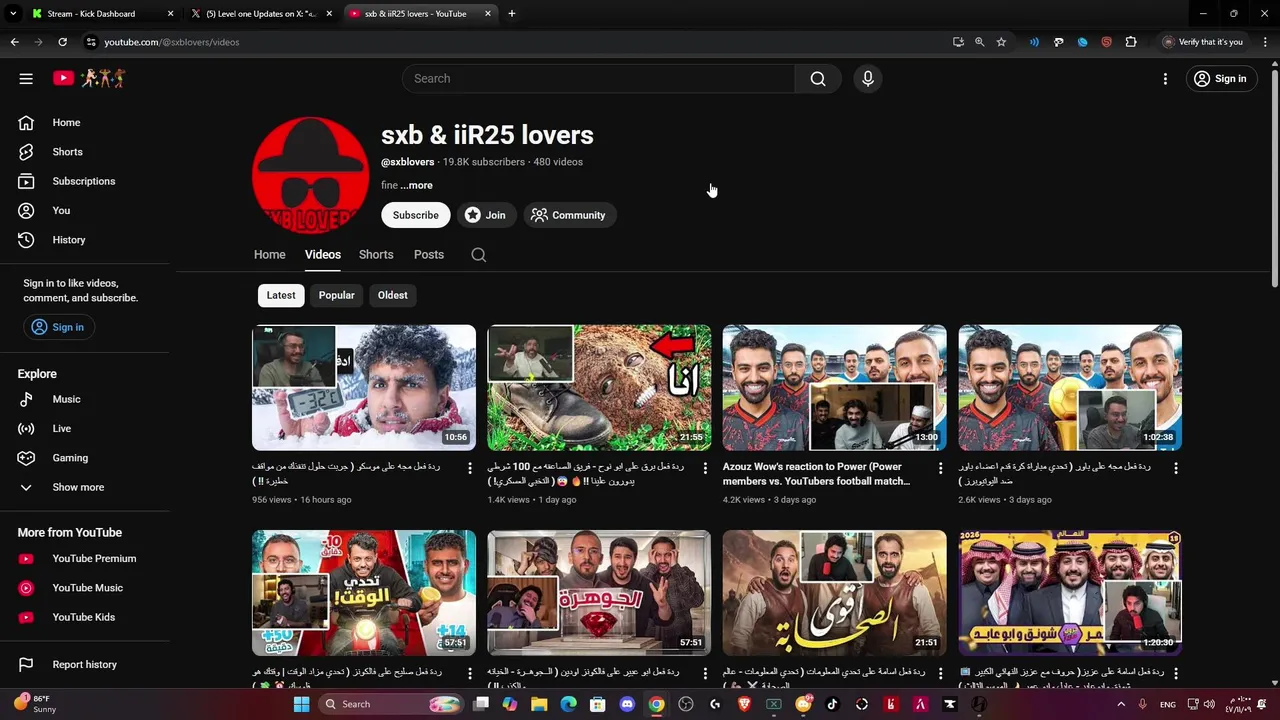The image size is (1280, 720).
Task: Open the 1:20:30 video thumbnail
Action: pos(1070,593)
